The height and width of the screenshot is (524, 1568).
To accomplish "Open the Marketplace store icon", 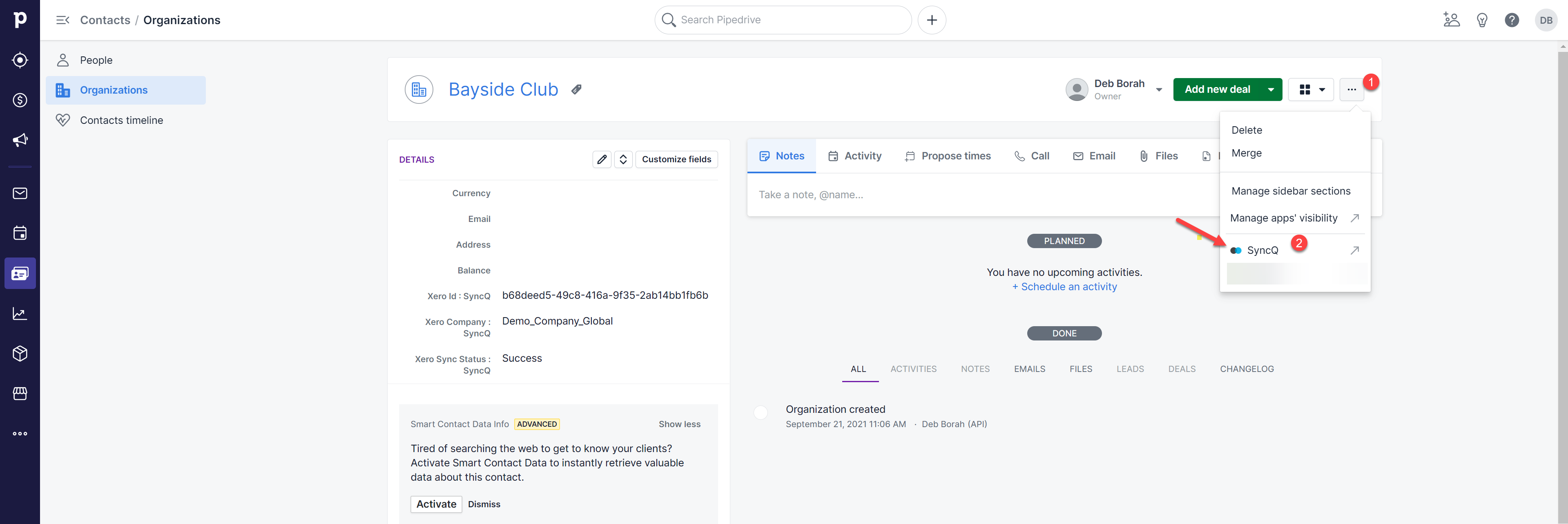I will [x=20, y=394].
